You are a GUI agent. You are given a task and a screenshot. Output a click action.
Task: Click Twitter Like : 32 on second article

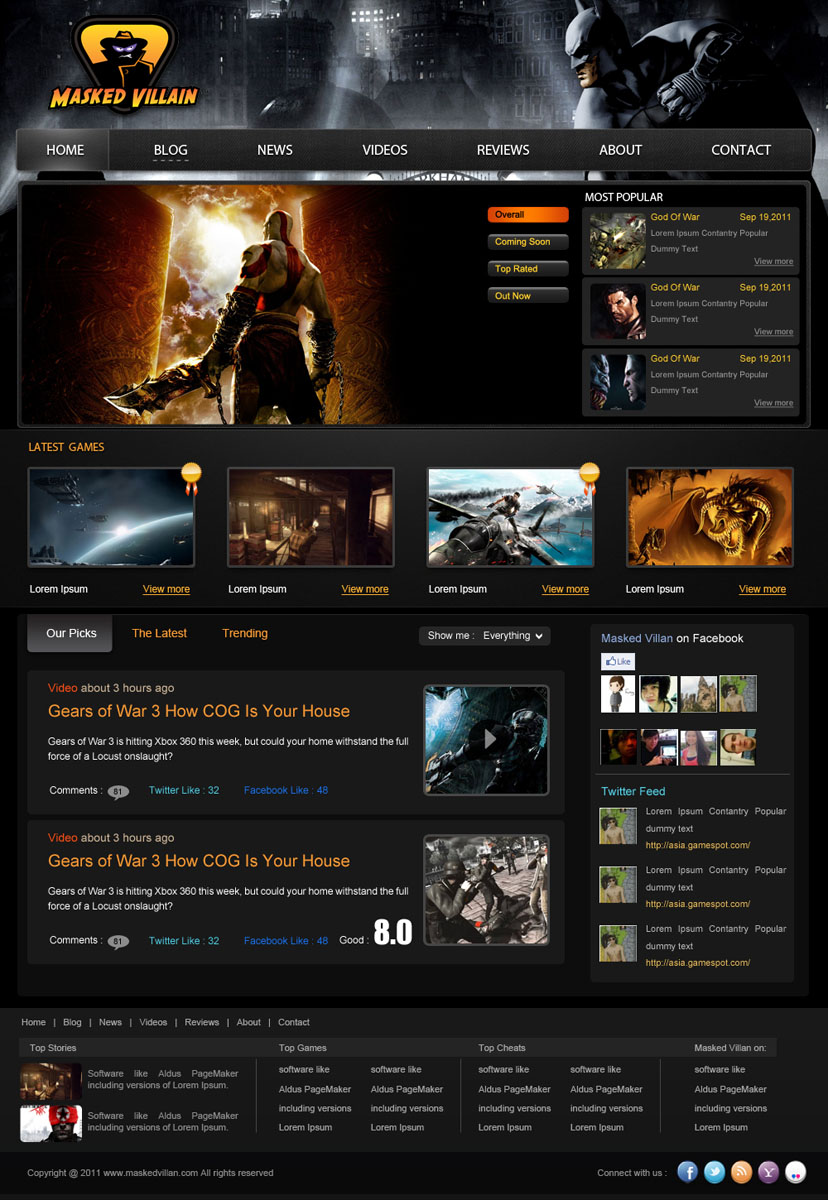pos(184,941)
